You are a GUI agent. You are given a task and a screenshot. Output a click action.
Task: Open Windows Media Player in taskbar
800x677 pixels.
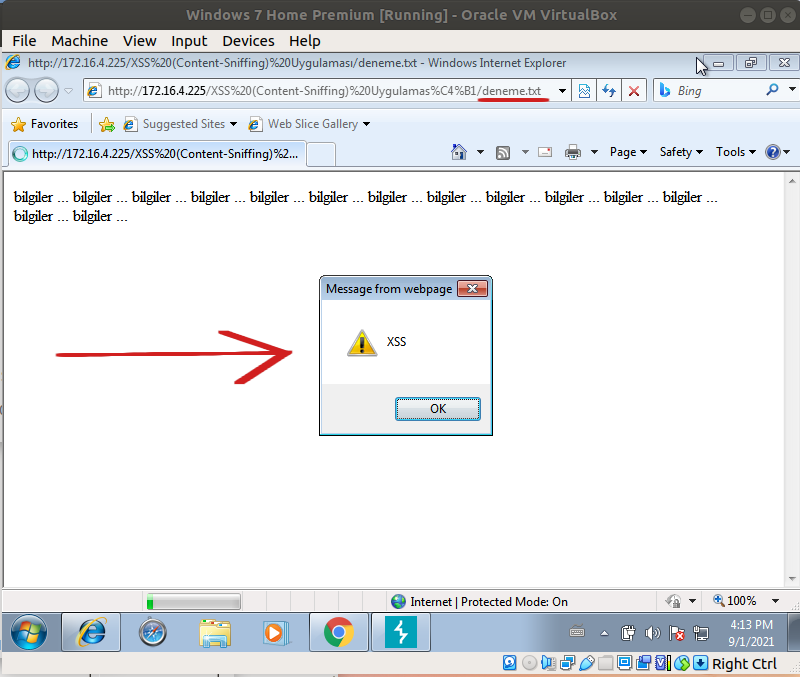[276, 633]
